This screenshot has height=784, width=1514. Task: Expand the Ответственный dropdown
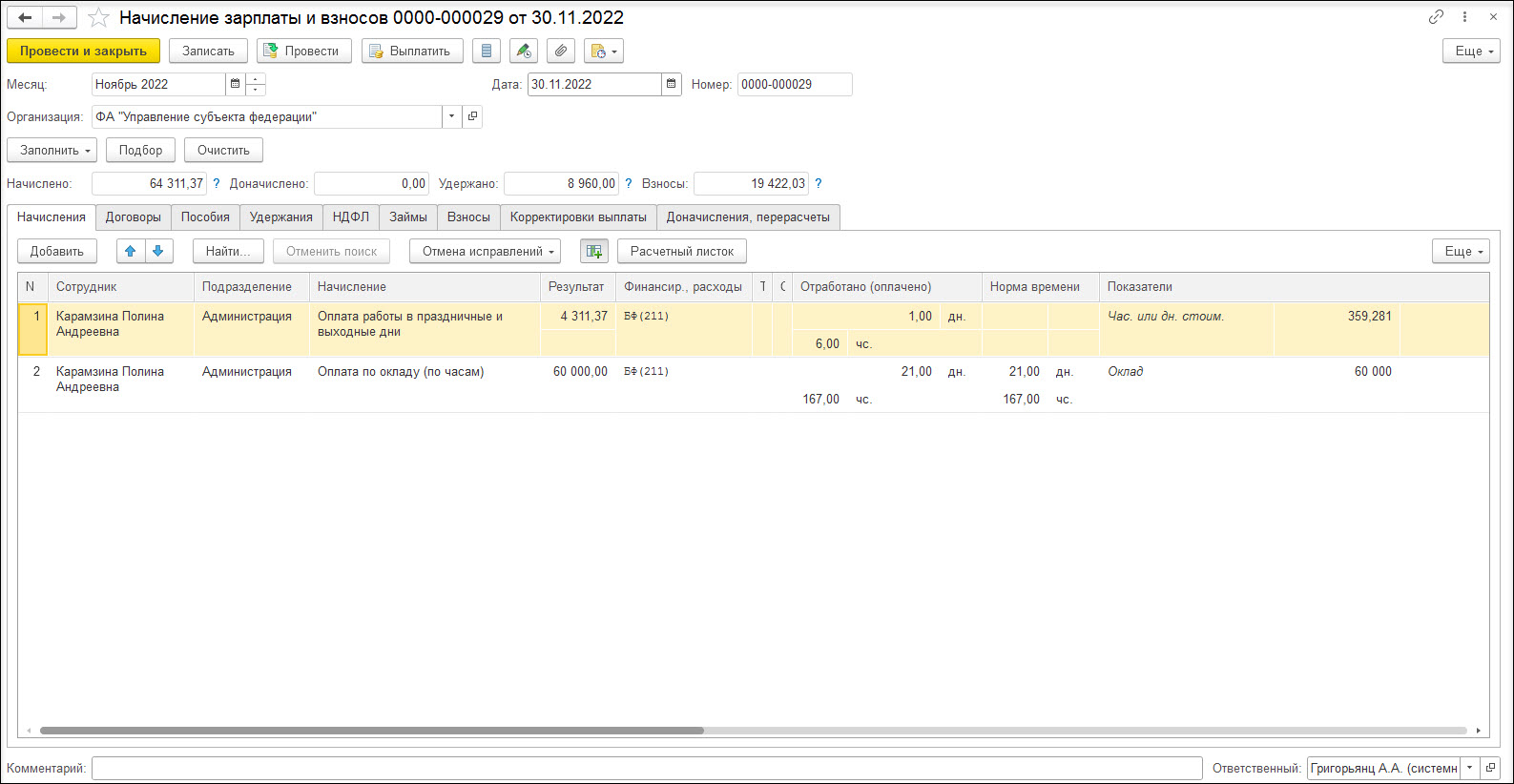pyautogui.click(x=1470, y=768)
